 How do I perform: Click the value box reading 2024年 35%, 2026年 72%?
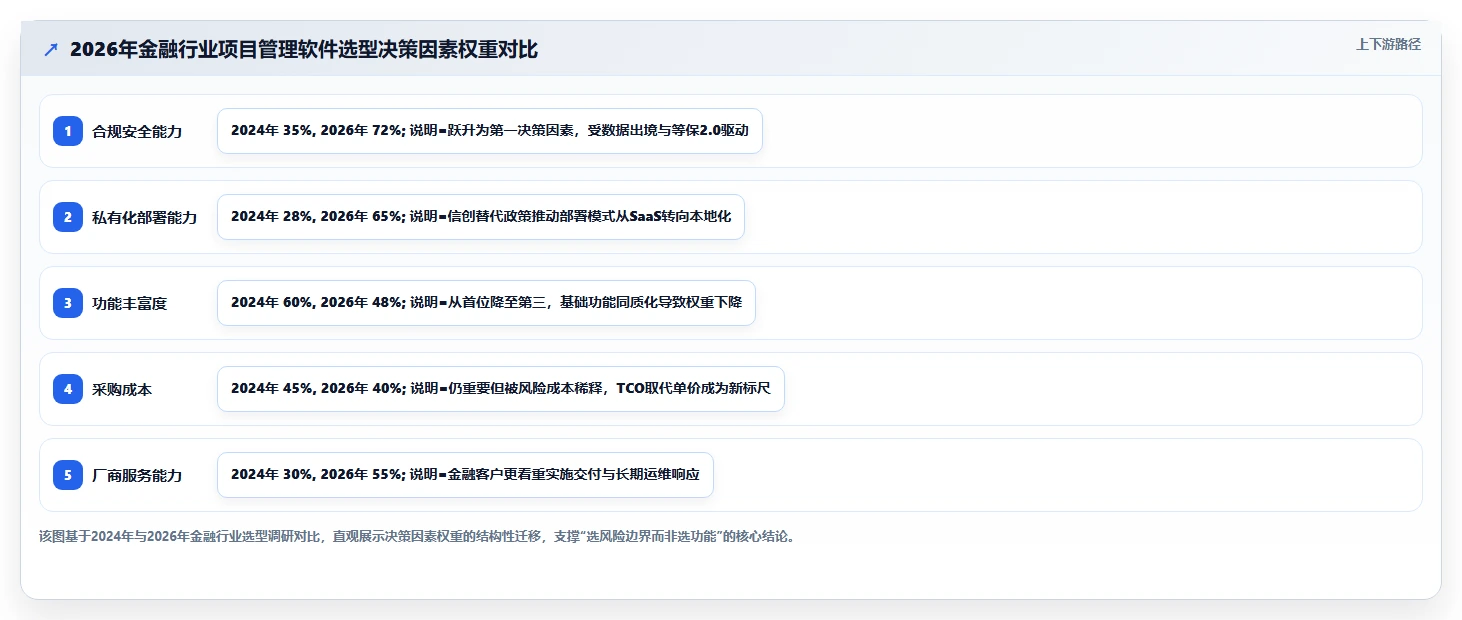point(490,131)
